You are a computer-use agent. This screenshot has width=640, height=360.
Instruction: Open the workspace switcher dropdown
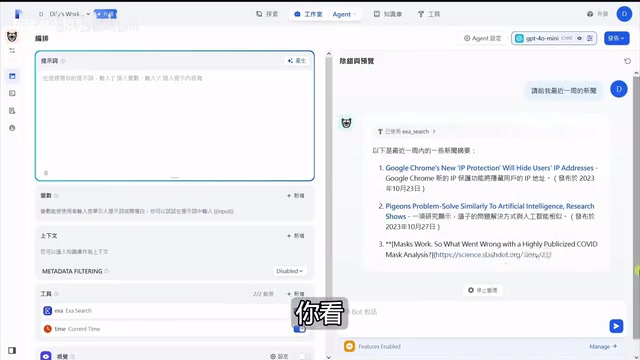64,14
